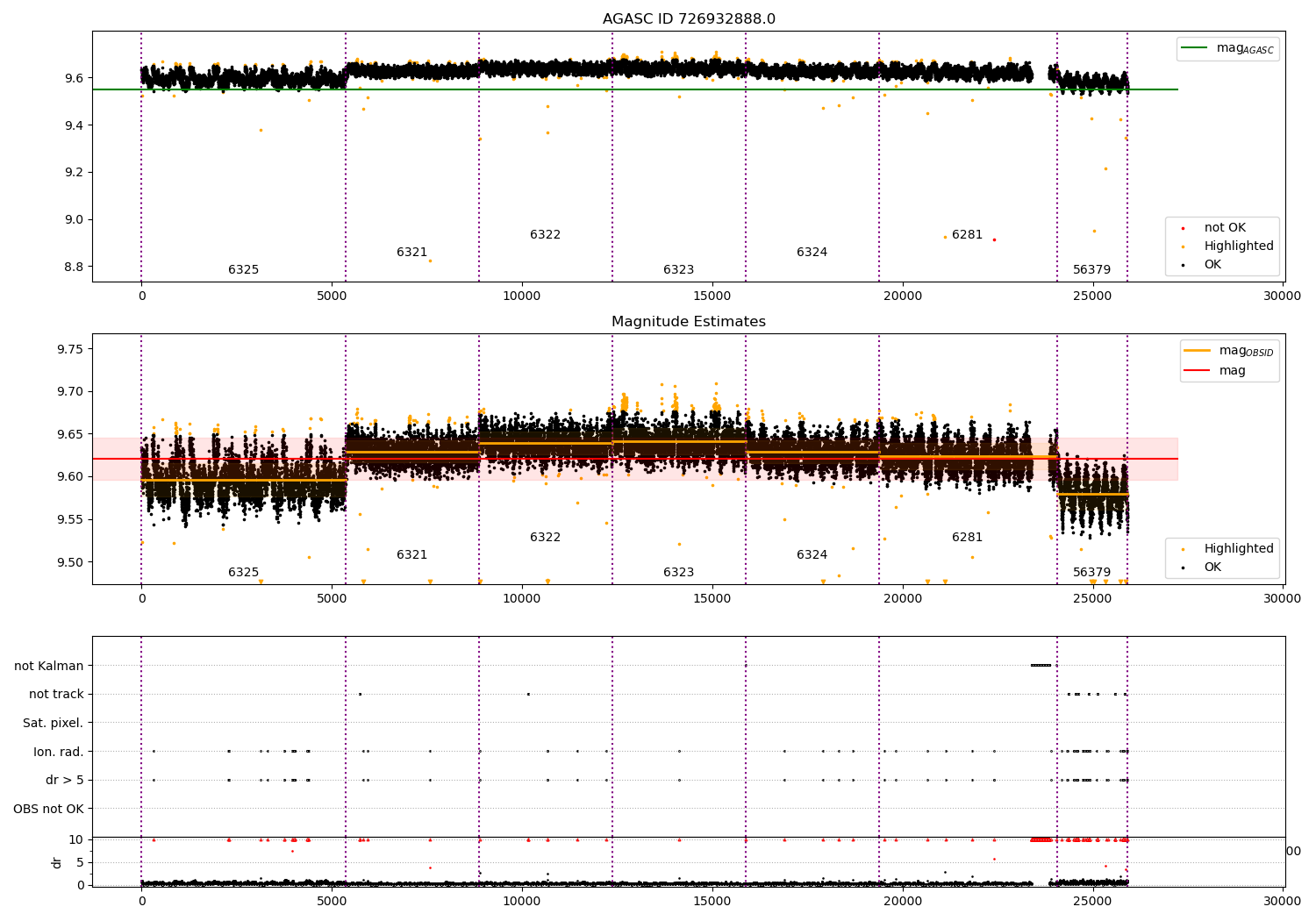Click obsid label 6281 in the top plot
Screen dimensions: 1316x921
pyautogui.click(x=968, y=235)
